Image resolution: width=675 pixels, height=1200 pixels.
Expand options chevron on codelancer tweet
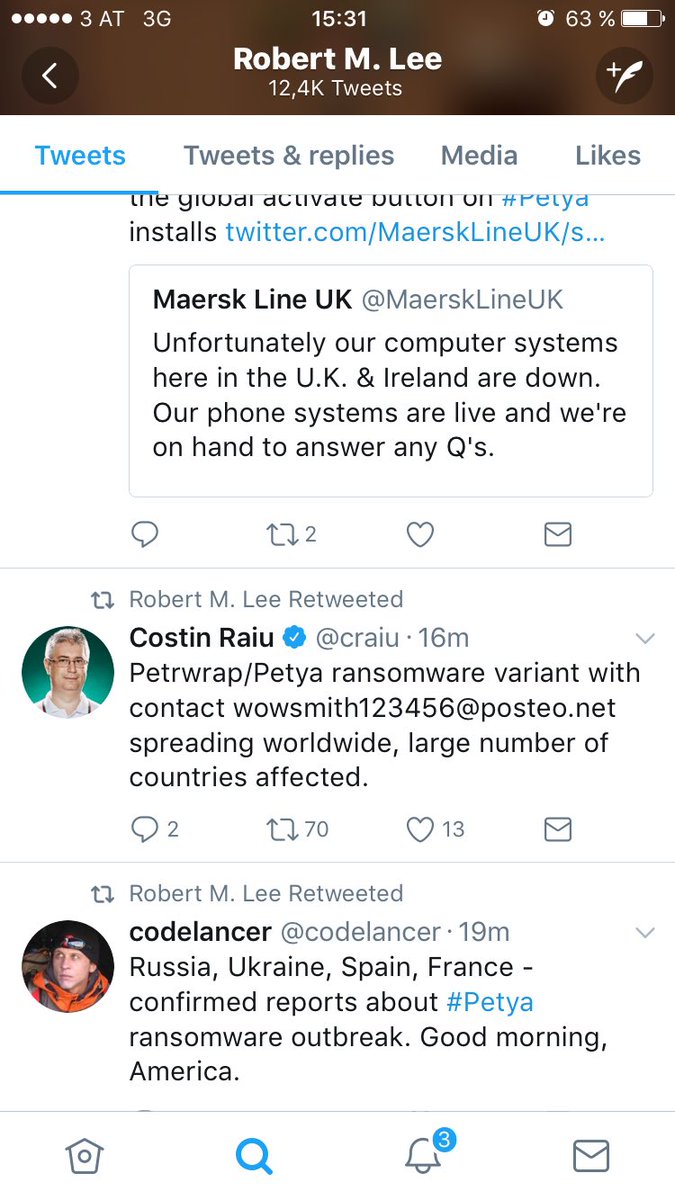point(645,932)
